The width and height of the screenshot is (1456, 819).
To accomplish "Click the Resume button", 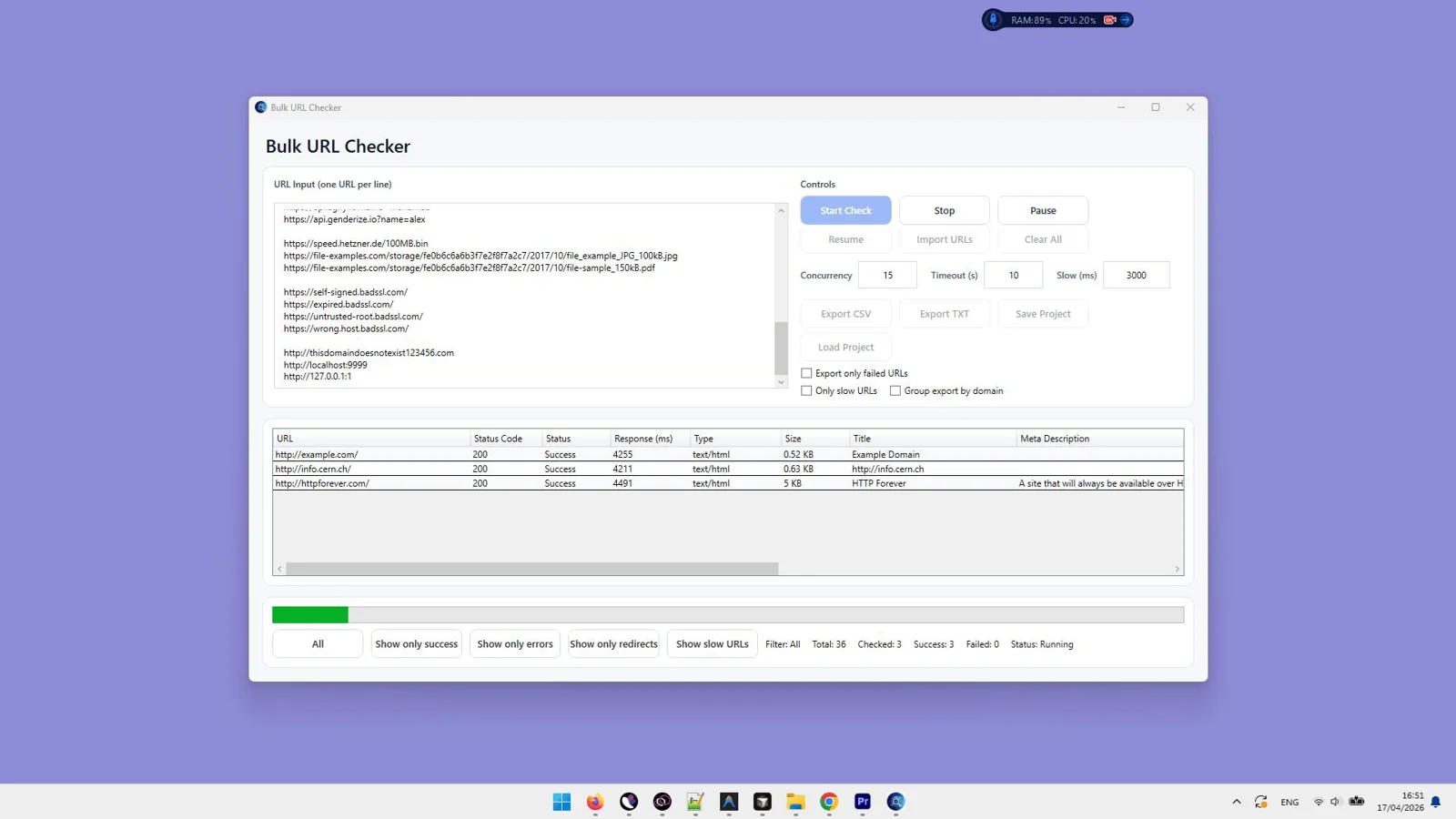I will (845, 239).
